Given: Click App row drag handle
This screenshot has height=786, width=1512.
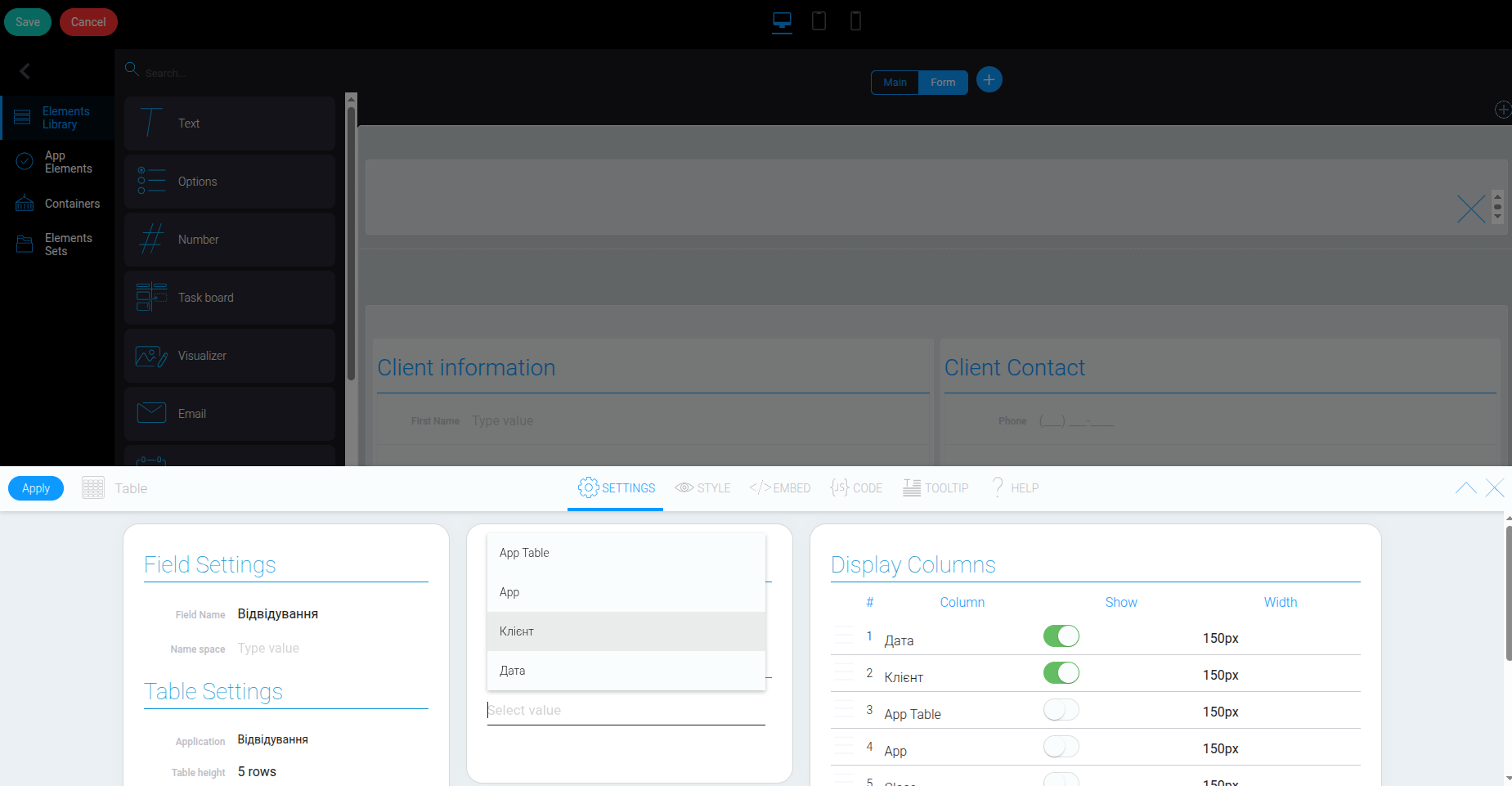Looking at the screenshot, I should click(843, 746).
